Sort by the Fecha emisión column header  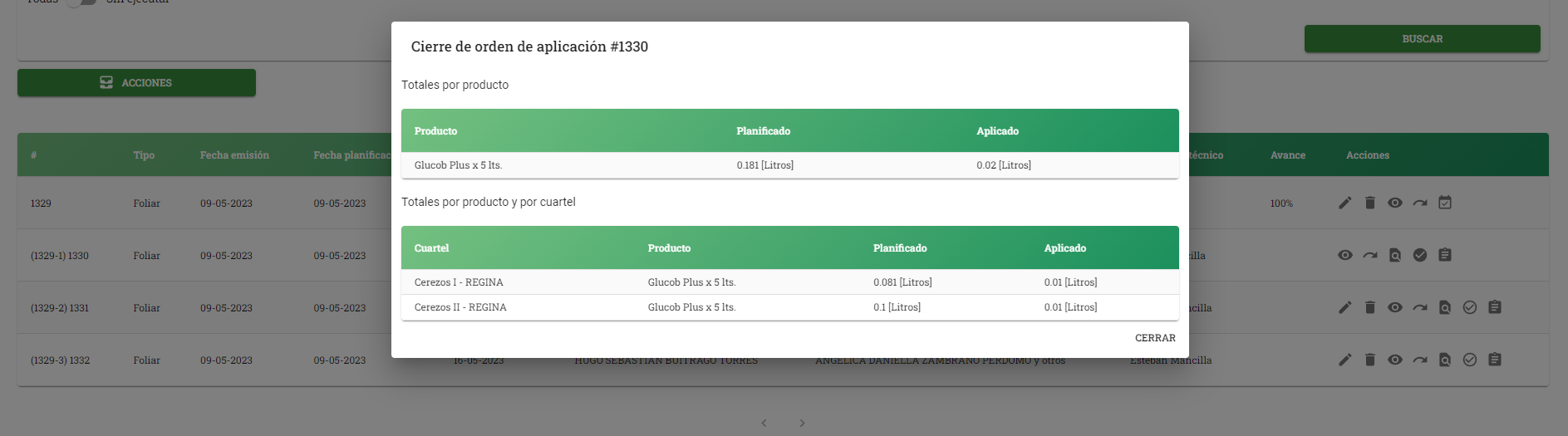point(234,155)
